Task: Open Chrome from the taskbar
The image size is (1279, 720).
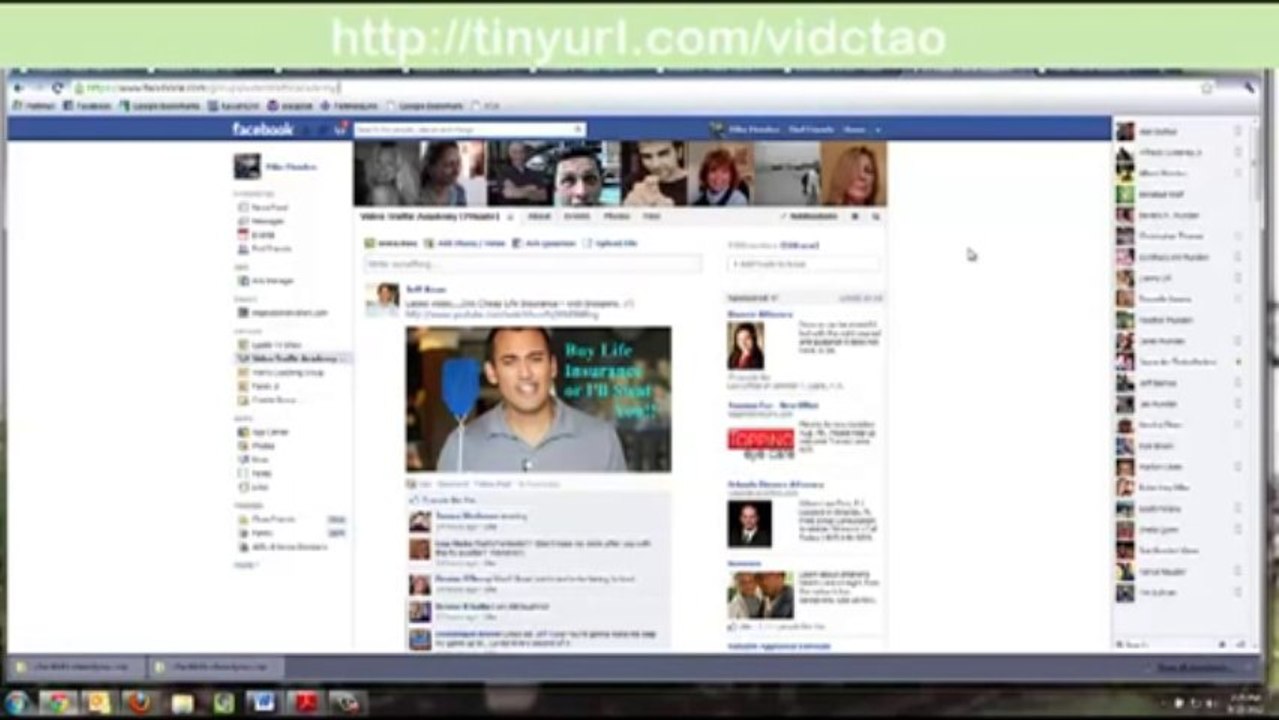Action: tap(57, 702)
